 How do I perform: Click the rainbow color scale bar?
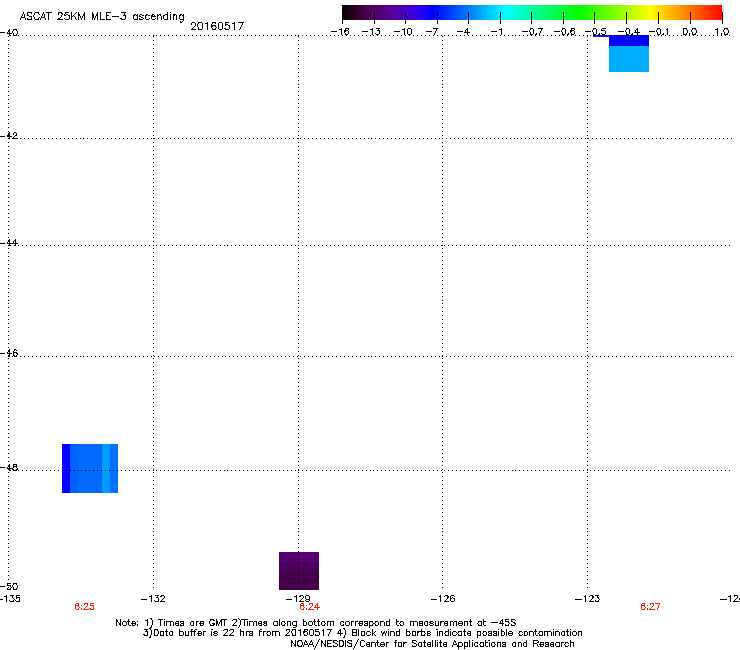coord(532,13)
